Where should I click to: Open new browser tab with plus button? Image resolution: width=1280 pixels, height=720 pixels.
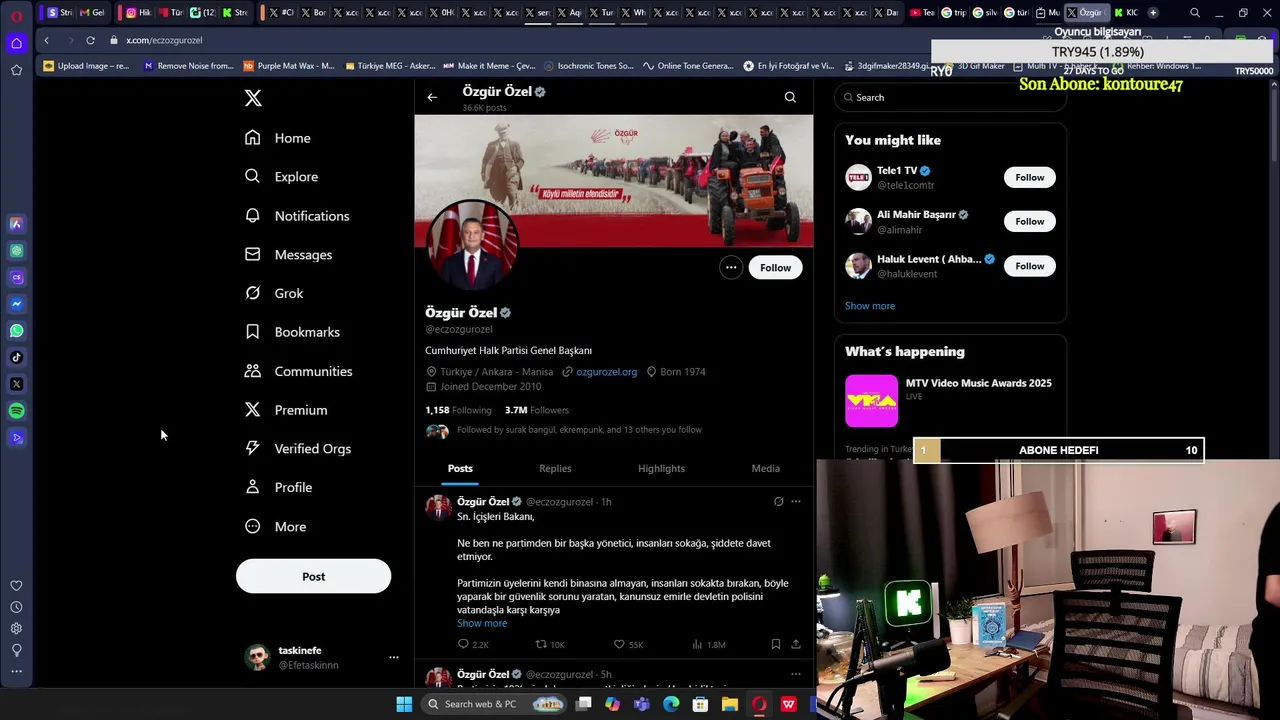click(1153, 12)
